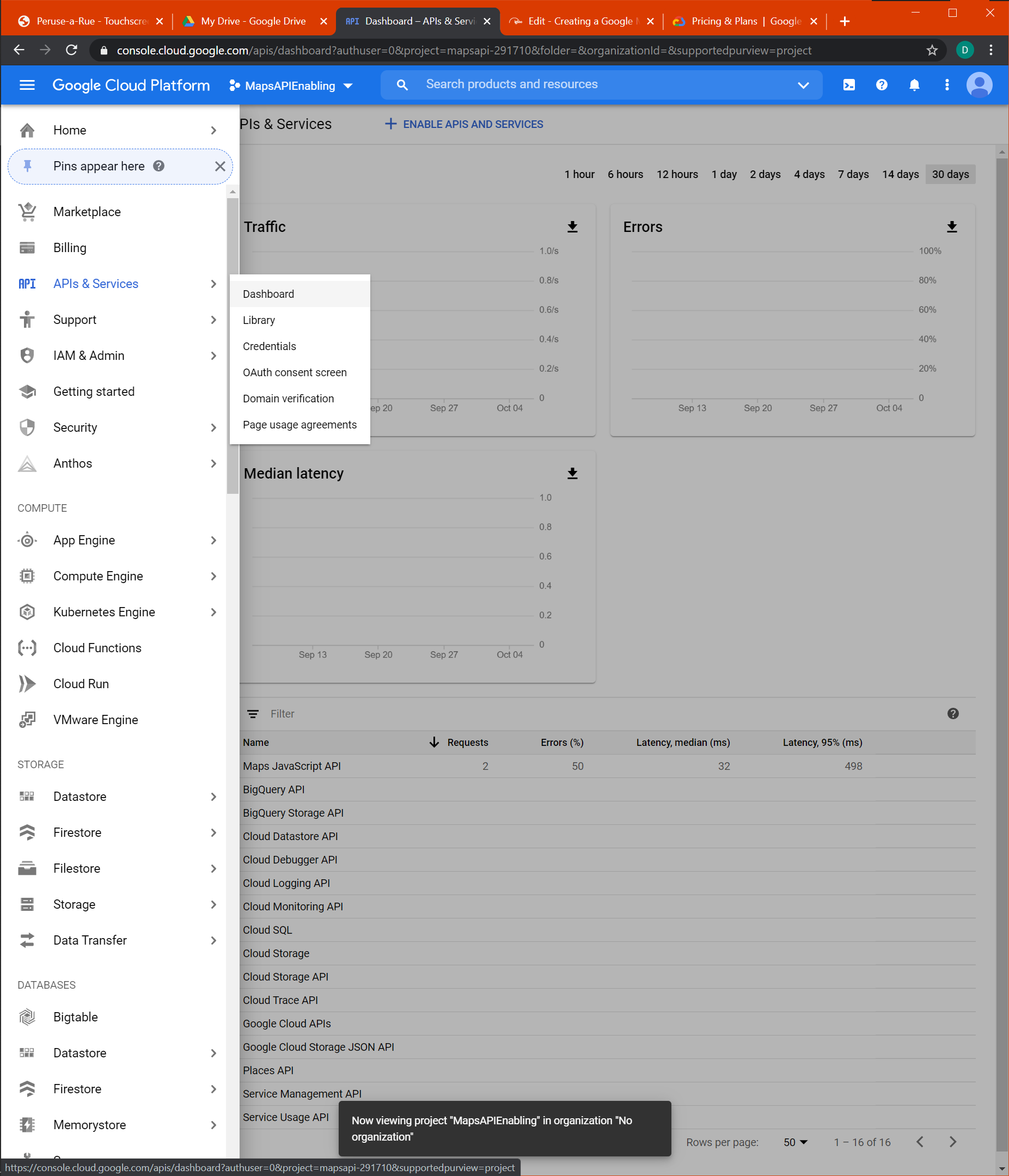
Task: Bookmark this page with the star icon
Action: coord(931,51)
